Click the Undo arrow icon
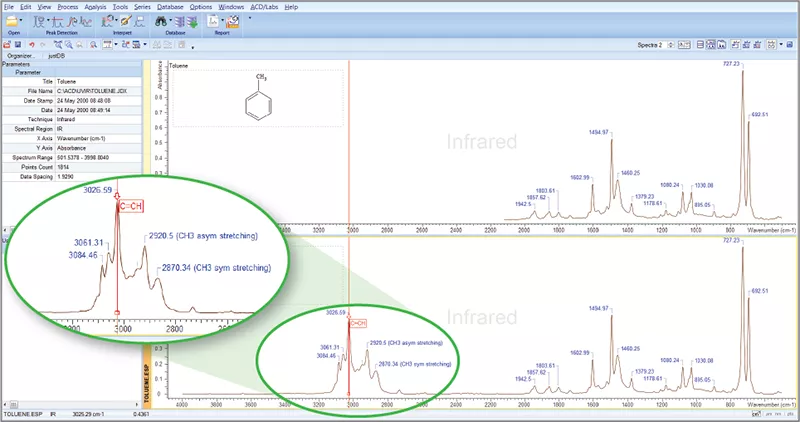 click(x=32, y=45)
